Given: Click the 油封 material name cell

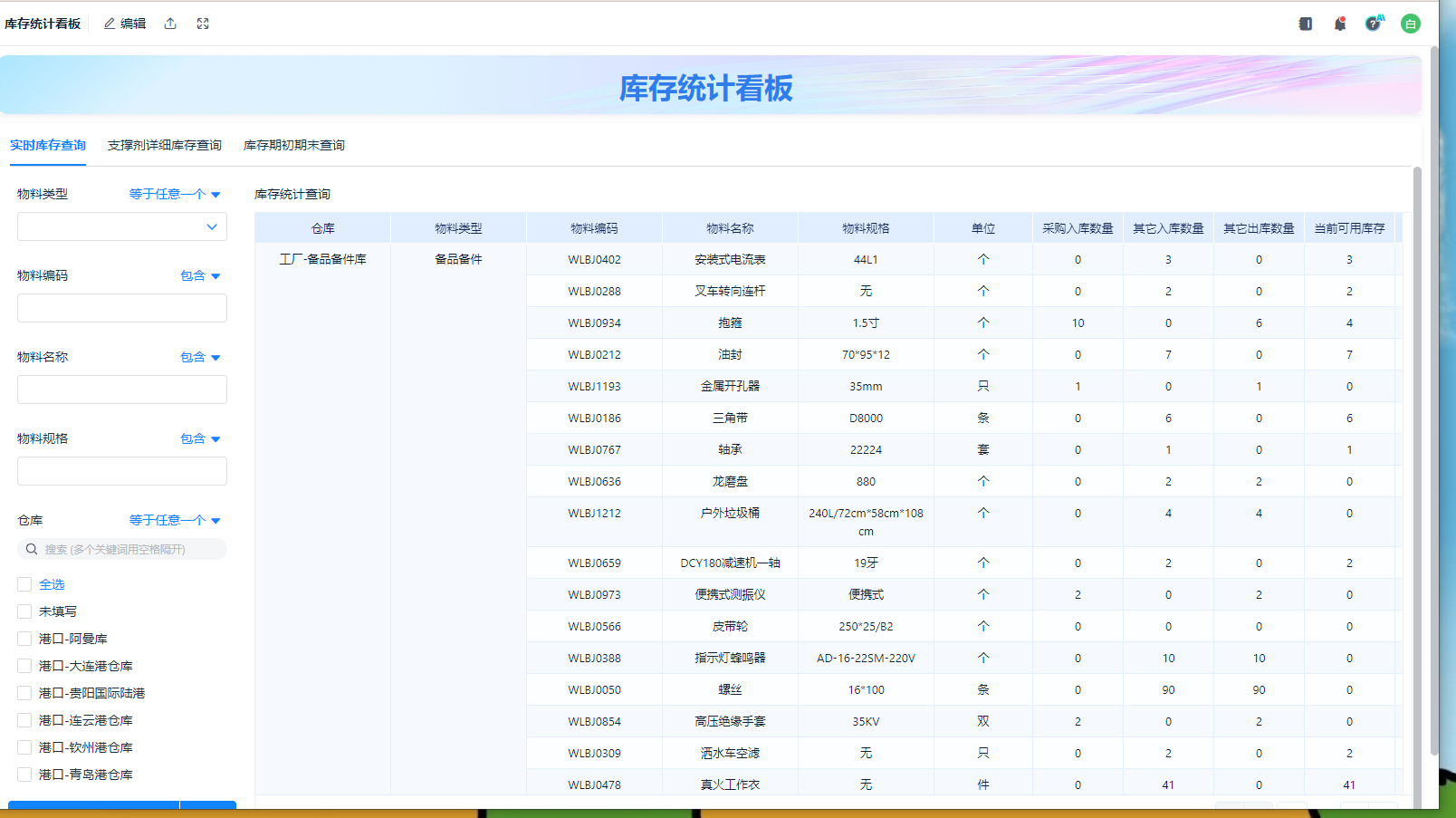Looking at the screenshot, I should click(731, 354).
